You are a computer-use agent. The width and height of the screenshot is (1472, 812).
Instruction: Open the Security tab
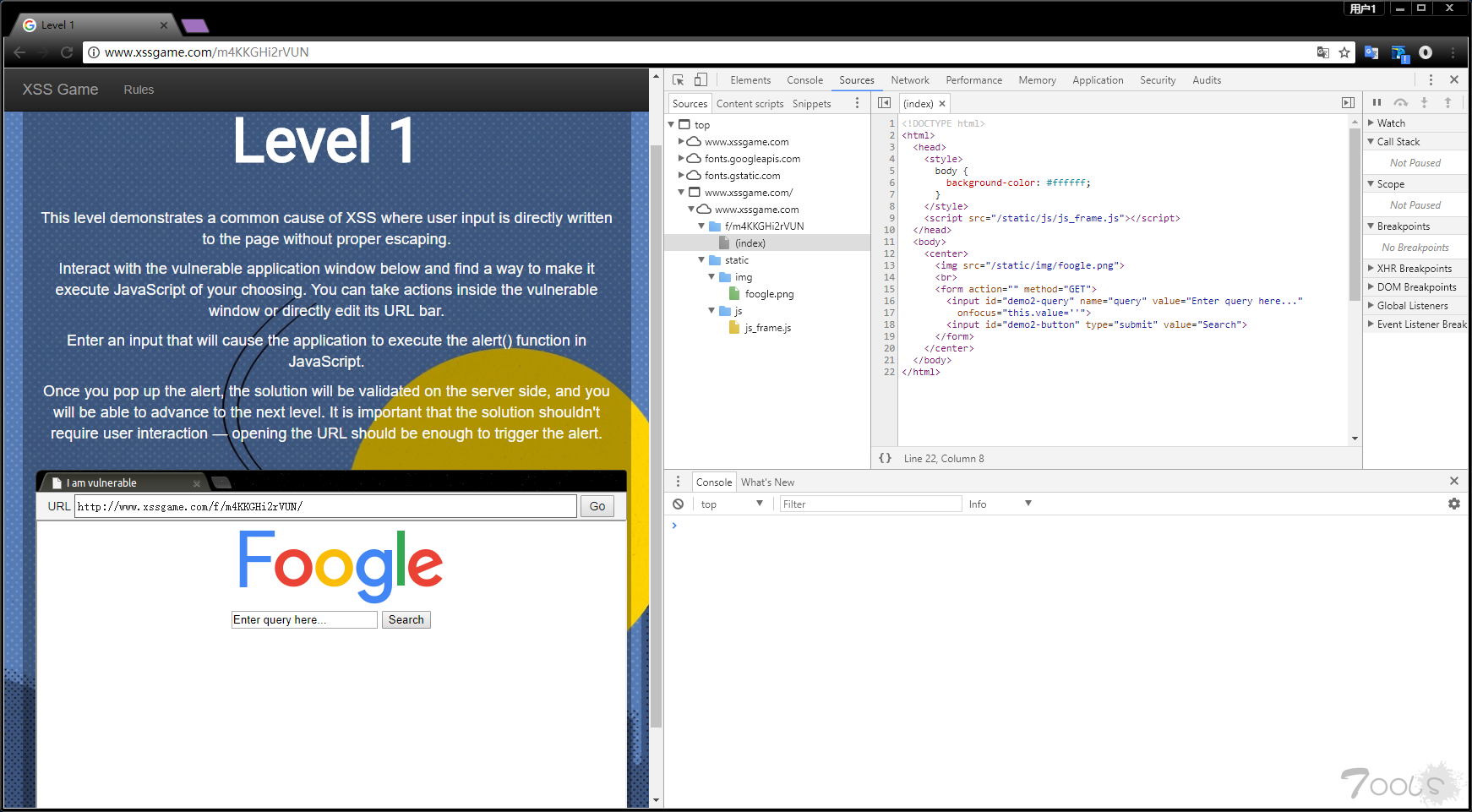pos(1157,80)
